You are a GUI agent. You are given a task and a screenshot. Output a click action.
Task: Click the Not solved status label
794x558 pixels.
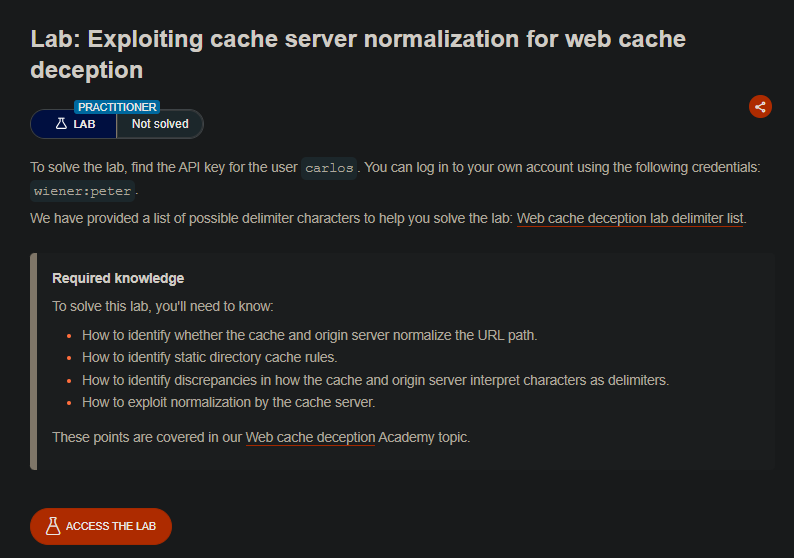[160, 124]
